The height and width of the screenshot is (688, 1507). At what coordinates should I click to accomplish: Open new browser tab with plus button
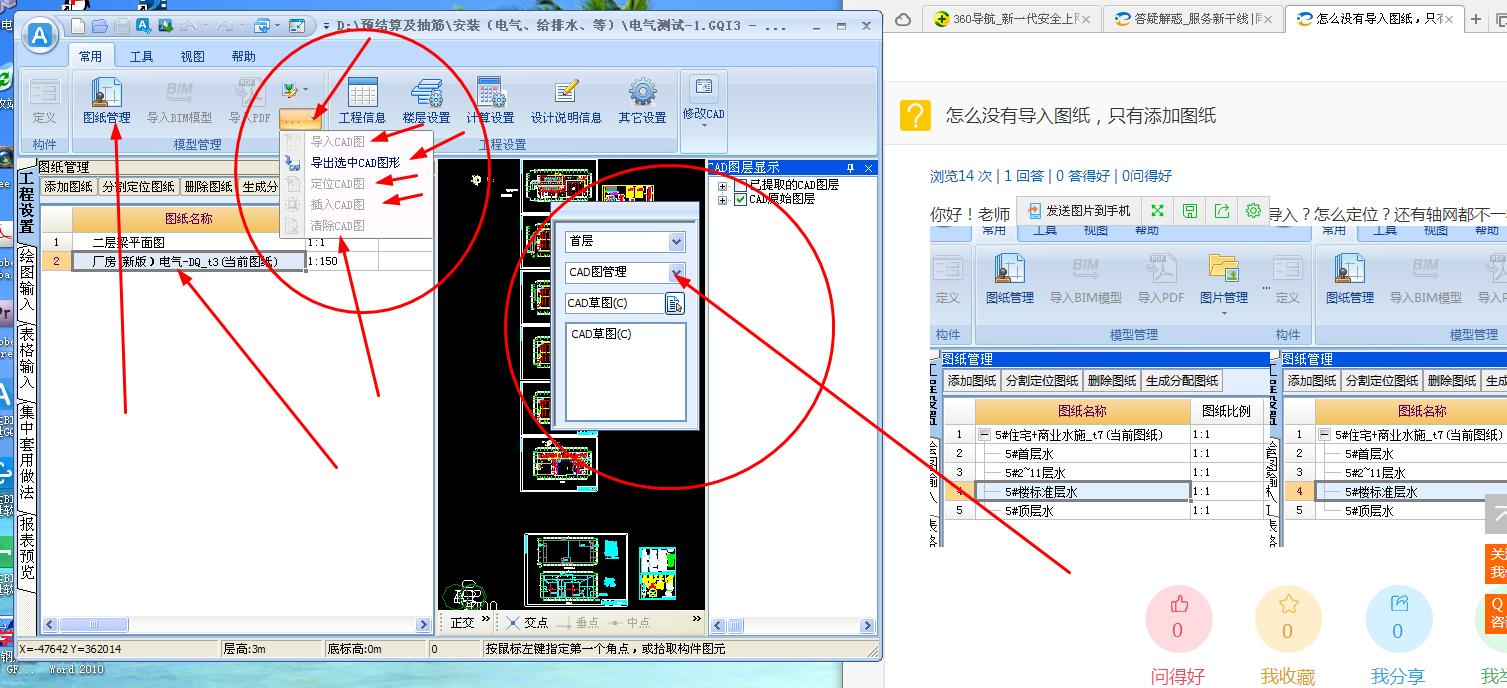pyautogui.click(x=1476, y=19)
